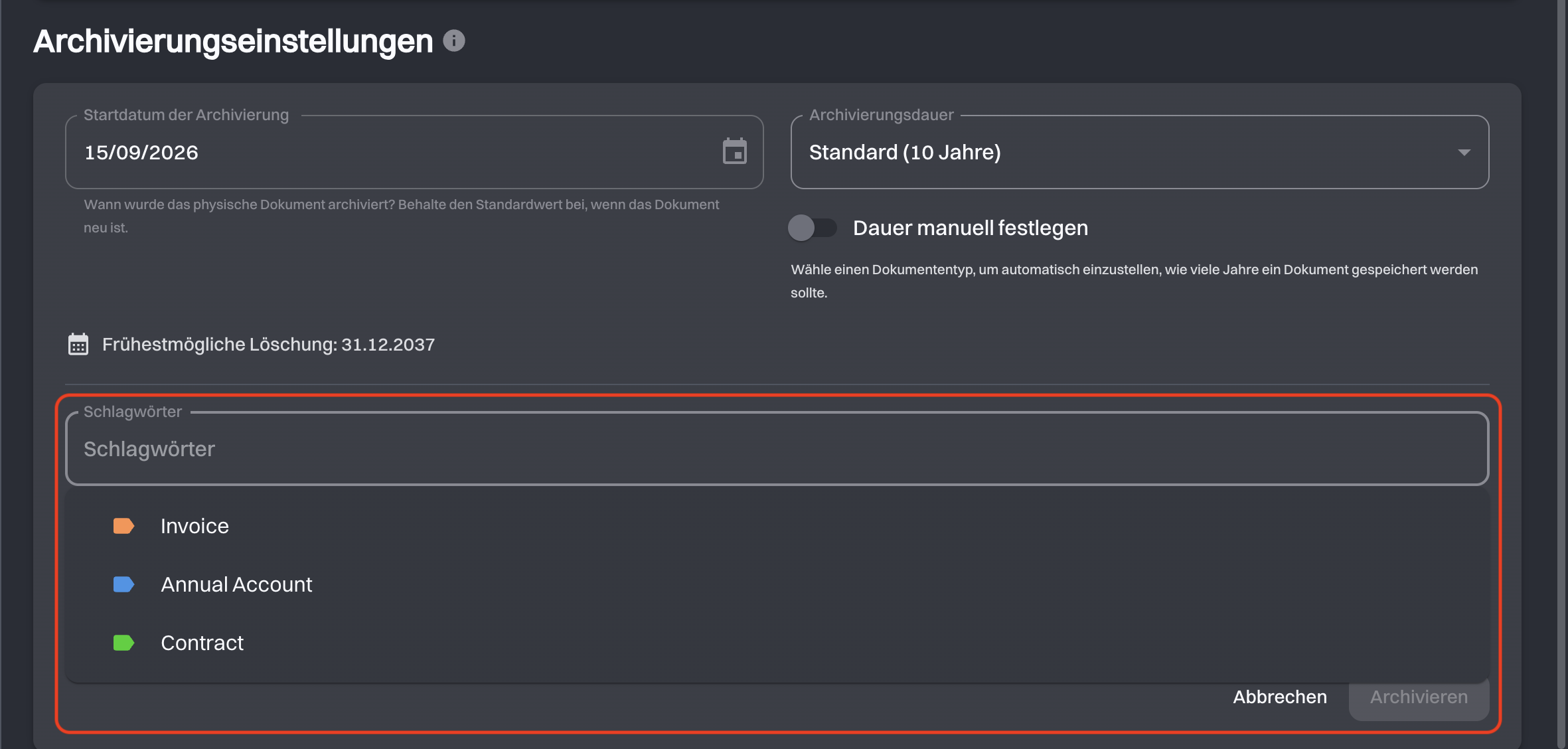Open the calendar picker in start date field
Screen dimensions: 1568x749
(735, 152)
